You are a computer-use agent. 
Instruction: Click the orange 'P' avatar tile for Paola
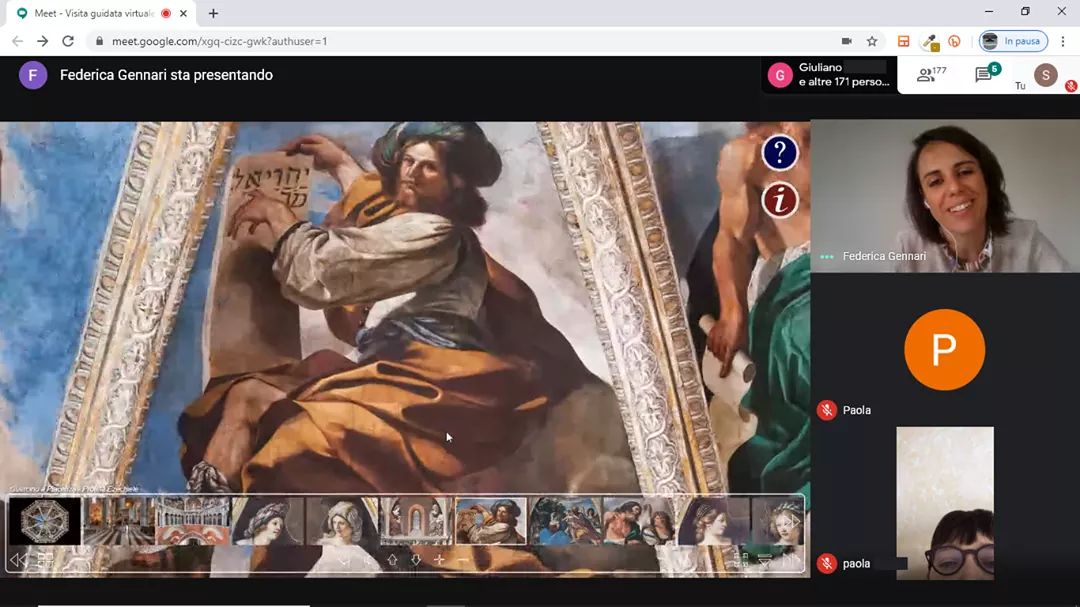pyautogui.click(x=944, y=349)
